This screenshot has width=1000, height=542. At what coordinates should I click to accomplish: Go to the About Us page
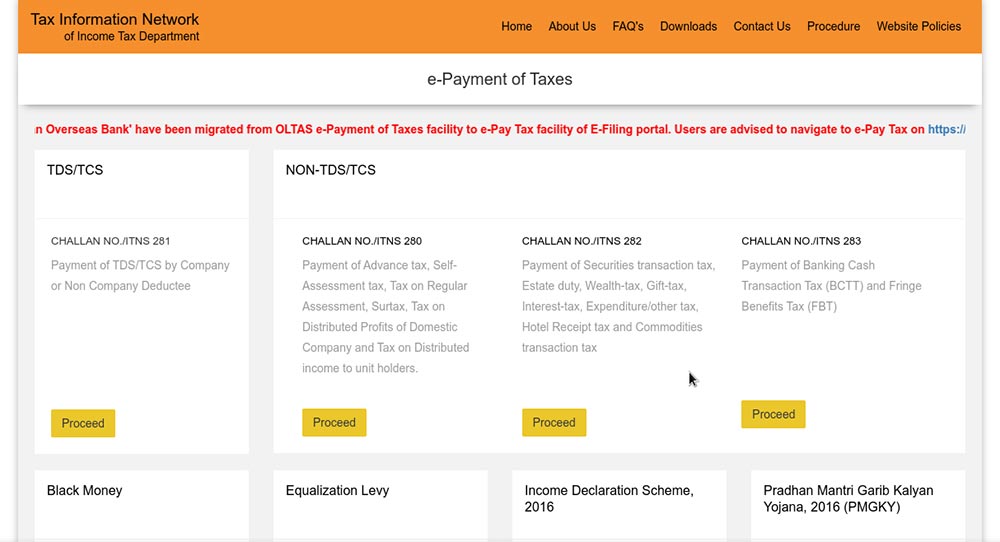[x=572, y=26]
